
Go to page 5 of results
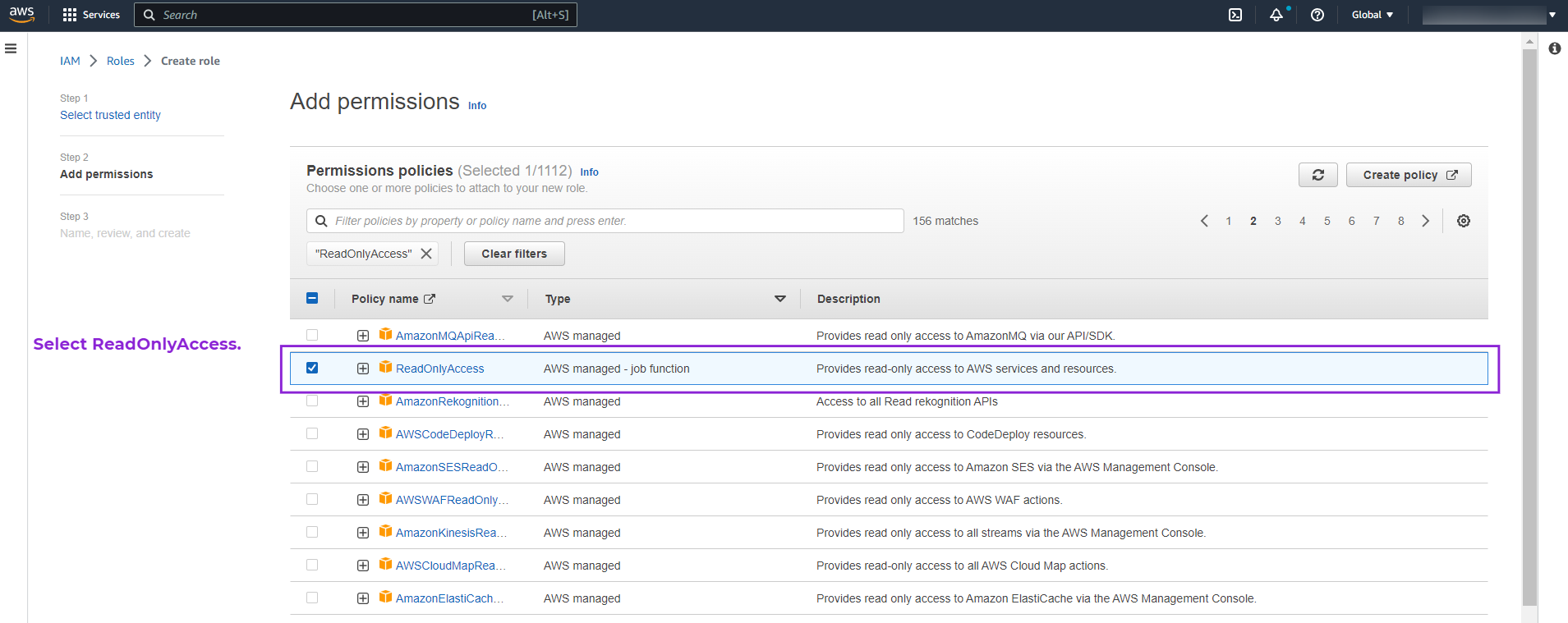(1327, 221)
